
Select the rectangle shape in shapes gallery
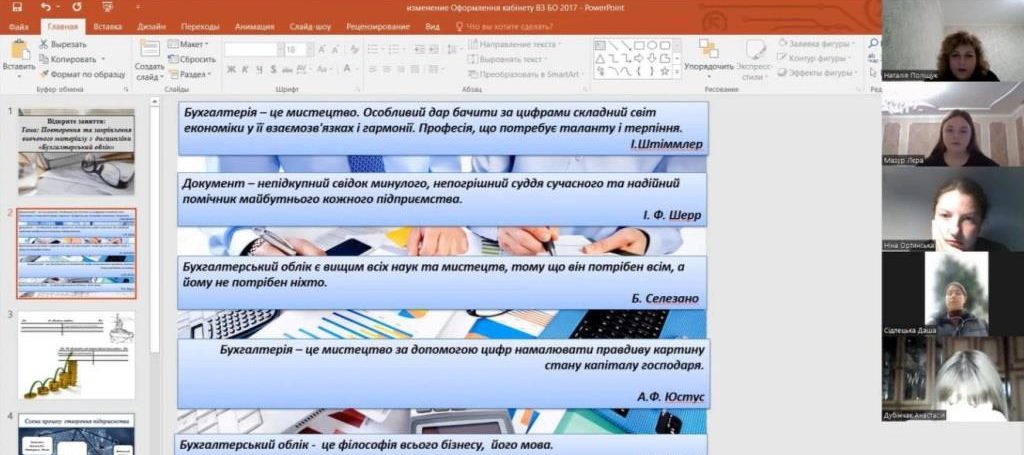(640, 45)
